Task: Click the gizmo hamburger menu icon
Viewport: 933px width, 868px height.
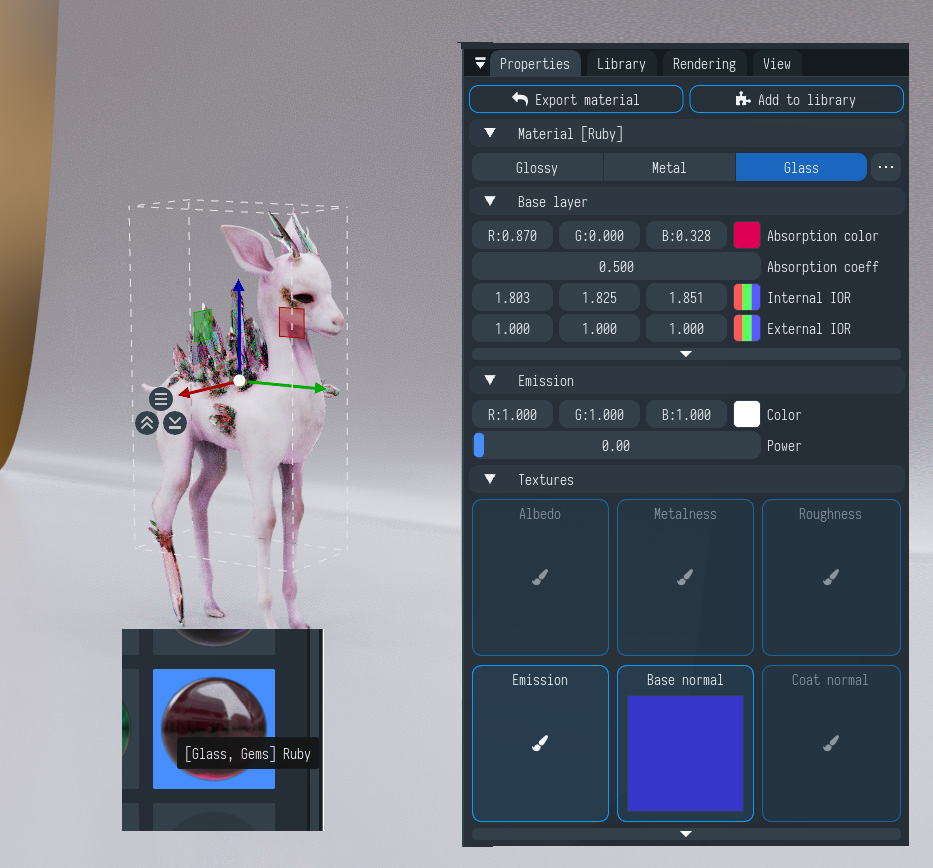Action: pos(161,399)
